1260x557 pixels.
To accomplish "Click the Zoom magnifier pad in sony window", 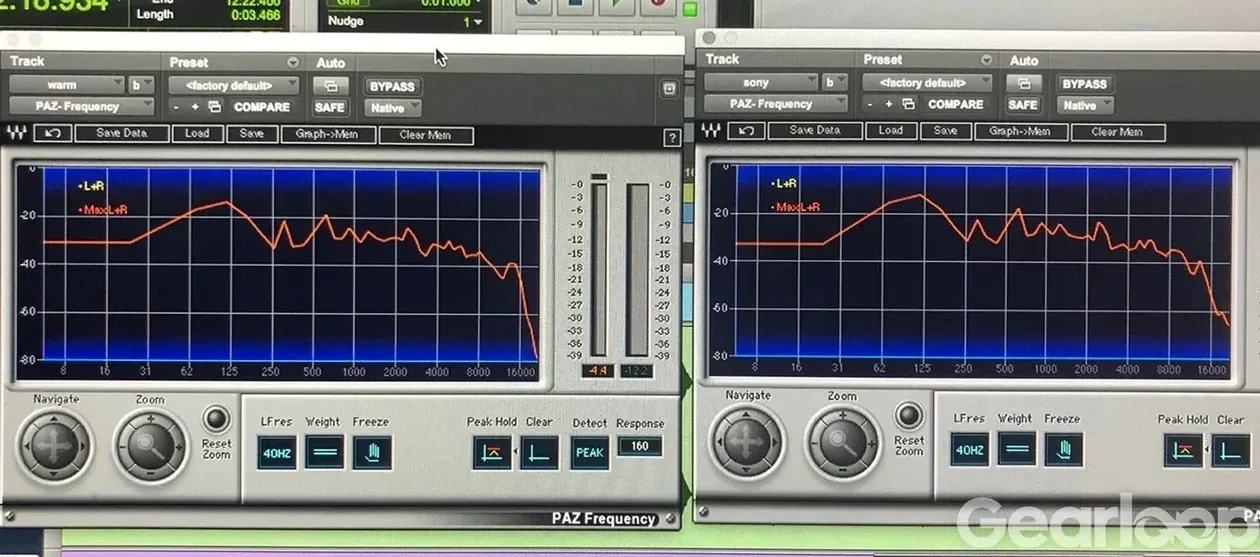I will (843, 442).
